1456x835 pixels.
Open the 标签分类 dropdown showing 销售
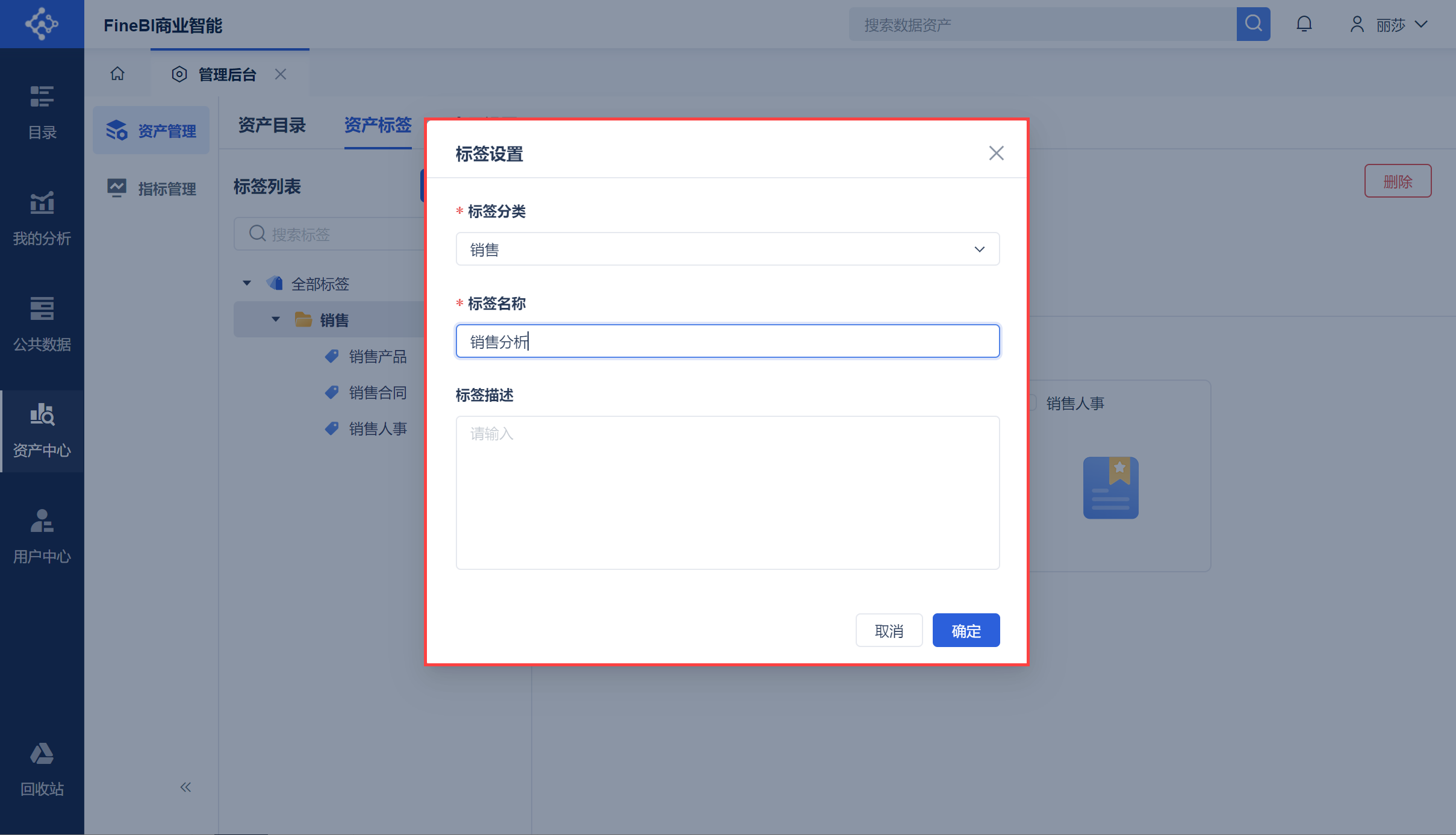(727, 249)
